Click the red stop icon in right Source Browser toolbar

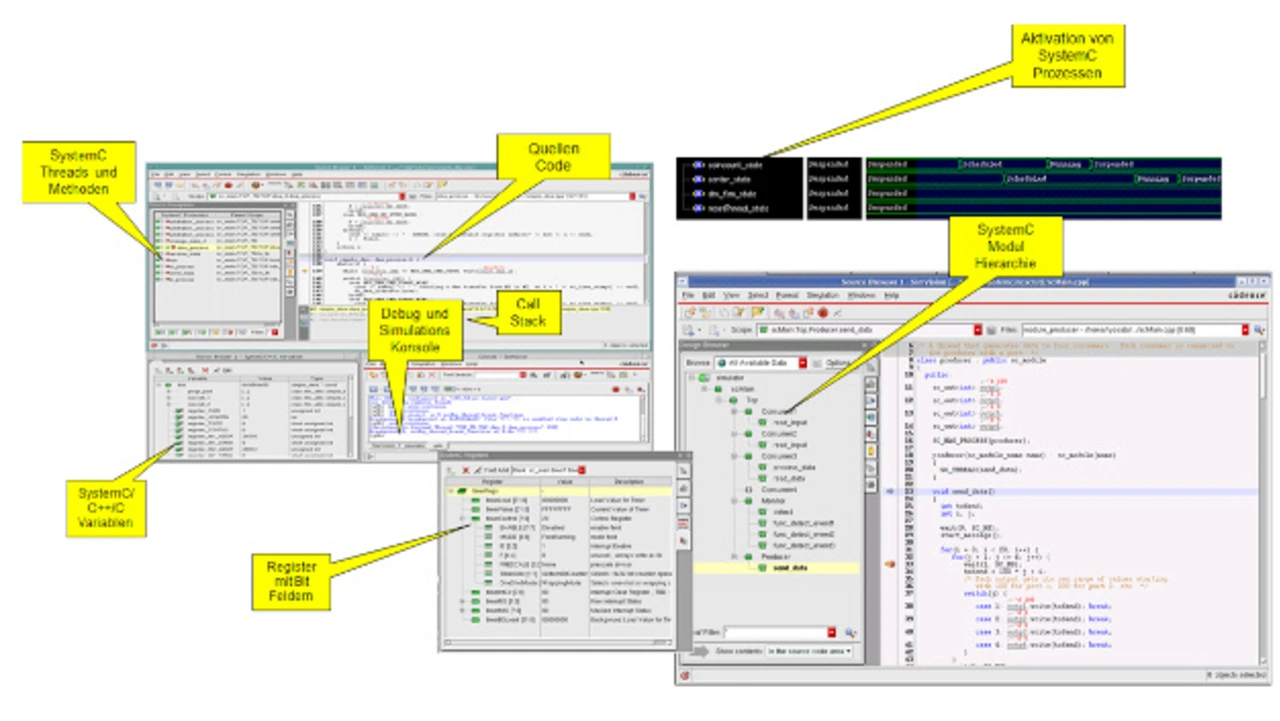pos(822,314)
